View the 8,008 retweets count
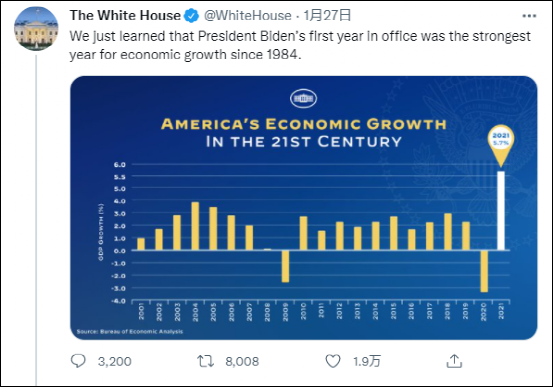The width and height of the screenshot is (553, 387). 242,361
